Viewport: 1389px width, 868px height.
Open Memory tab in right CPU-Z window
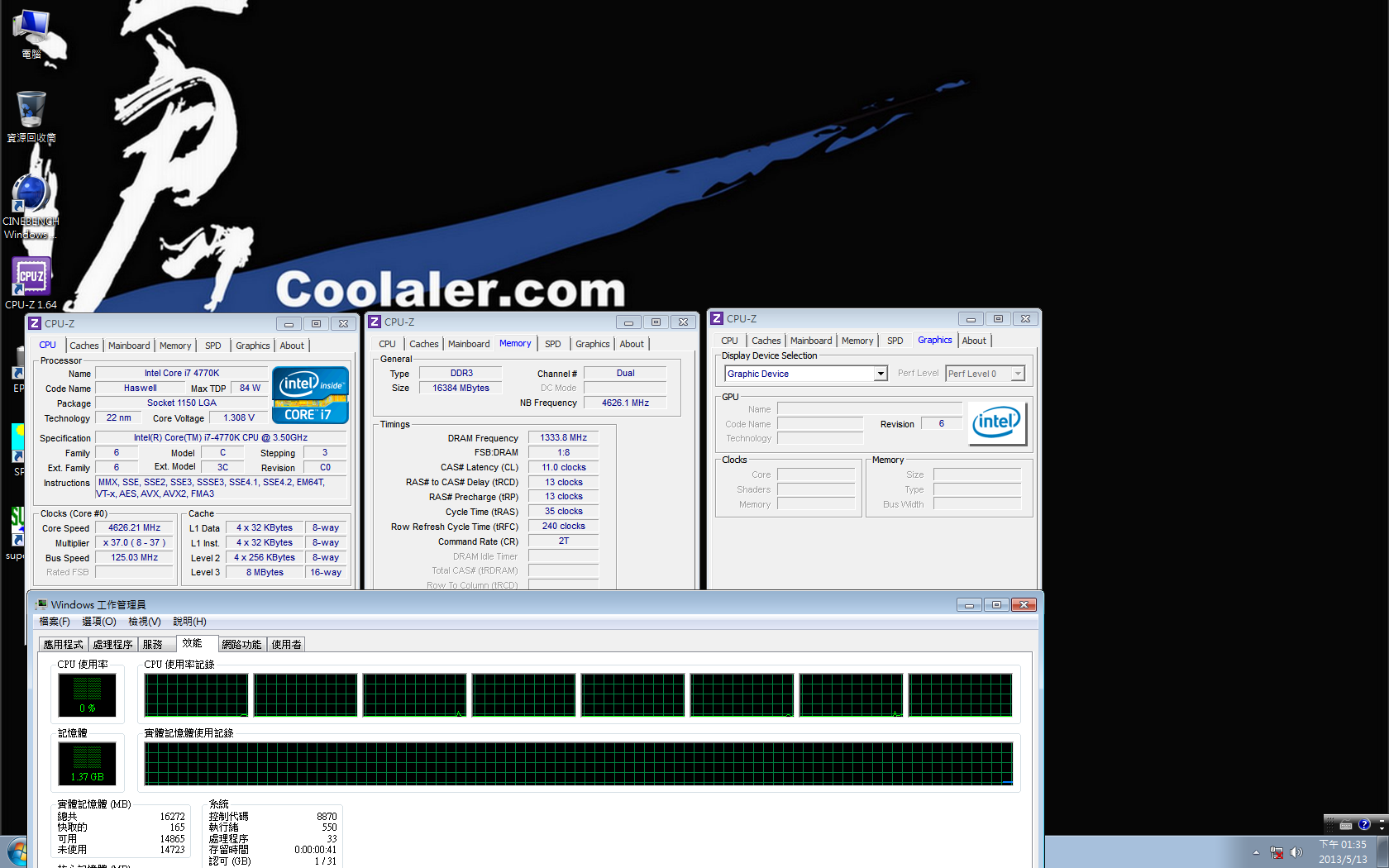857,341
